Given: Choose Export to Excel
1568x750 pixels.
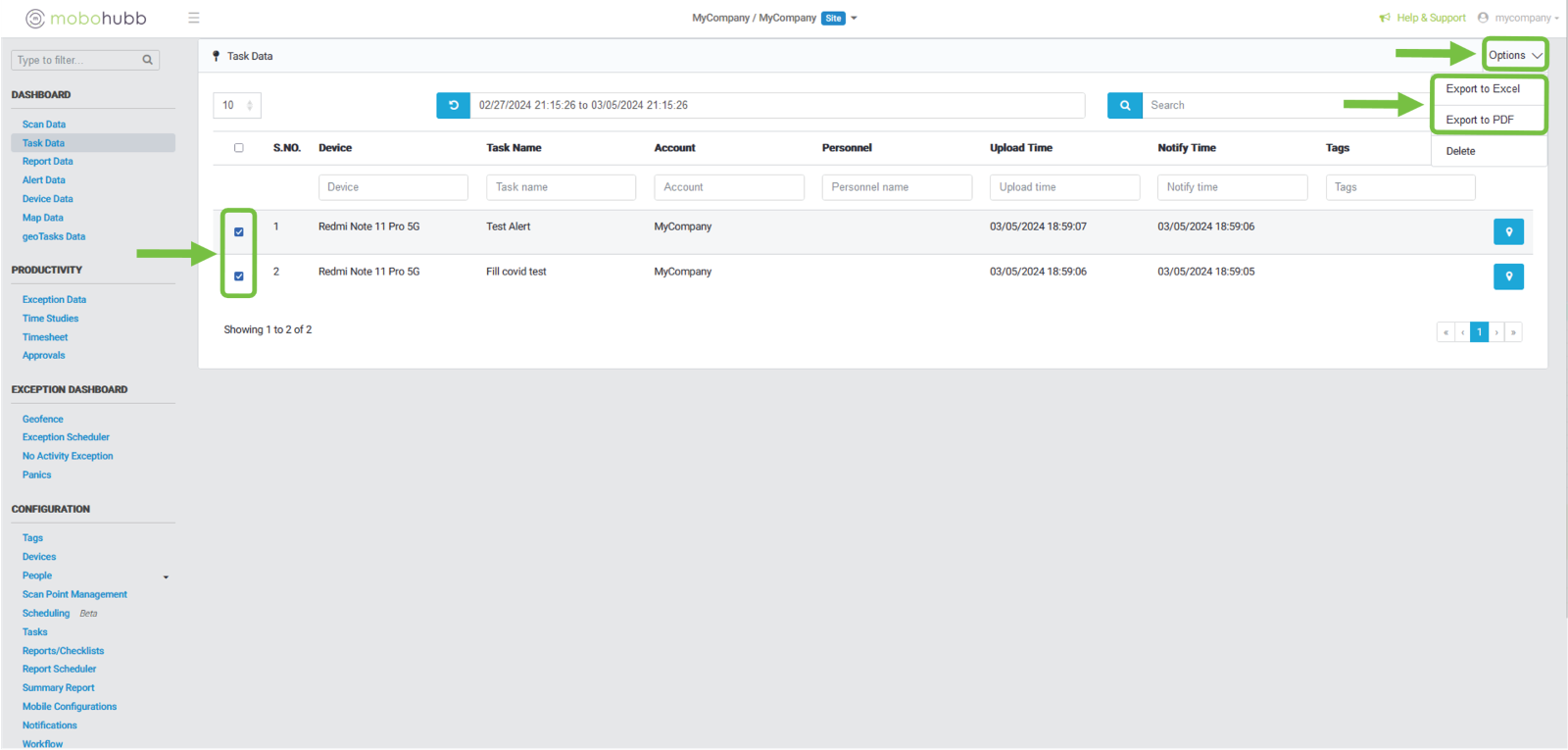Looking at the screenshot, I should click(1483, 88).
